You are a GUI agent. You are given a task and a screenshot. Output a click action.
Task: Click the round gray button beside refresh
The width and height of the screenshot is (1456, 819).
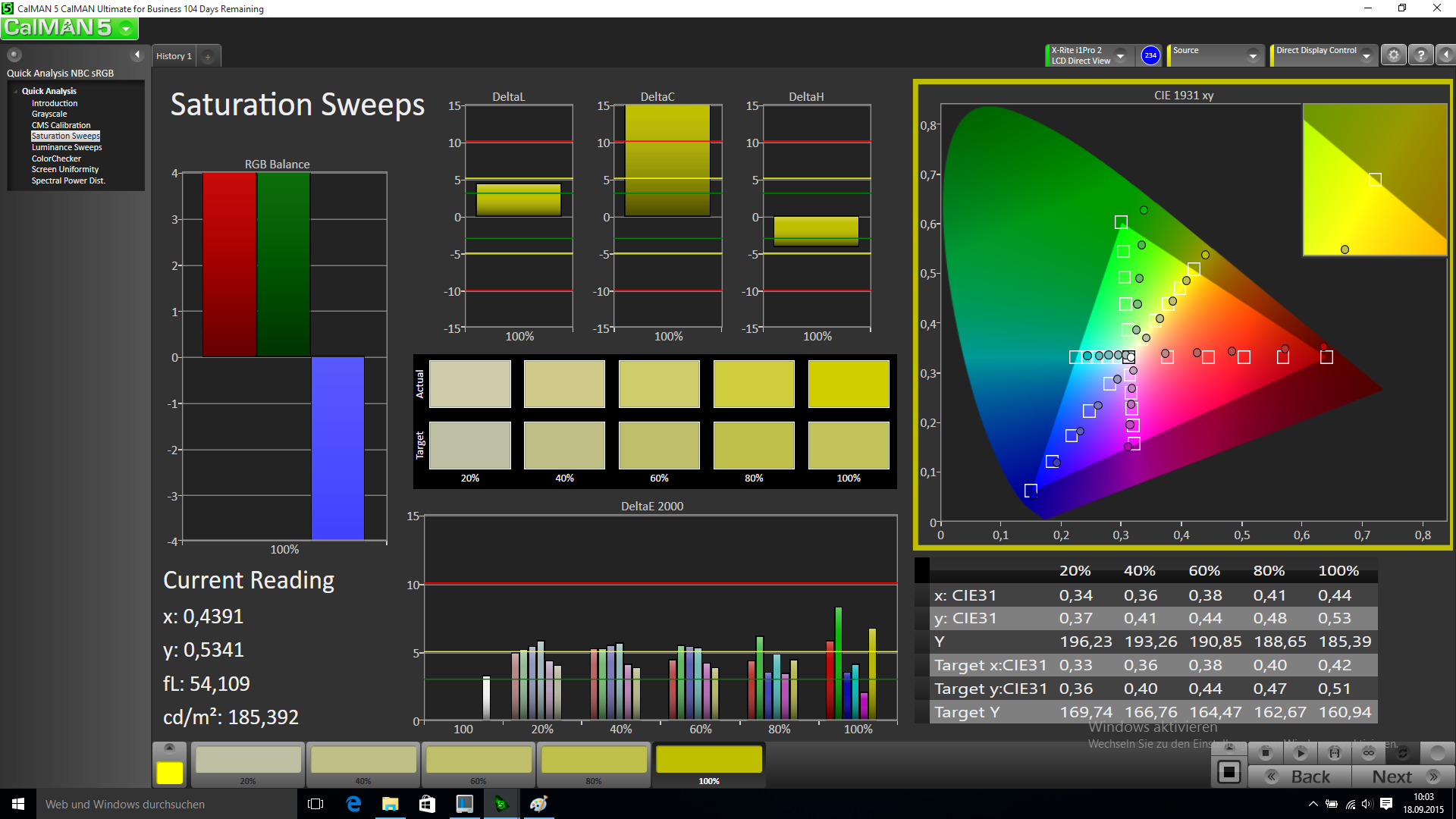pyautogui.click(x=1437, y=753)
